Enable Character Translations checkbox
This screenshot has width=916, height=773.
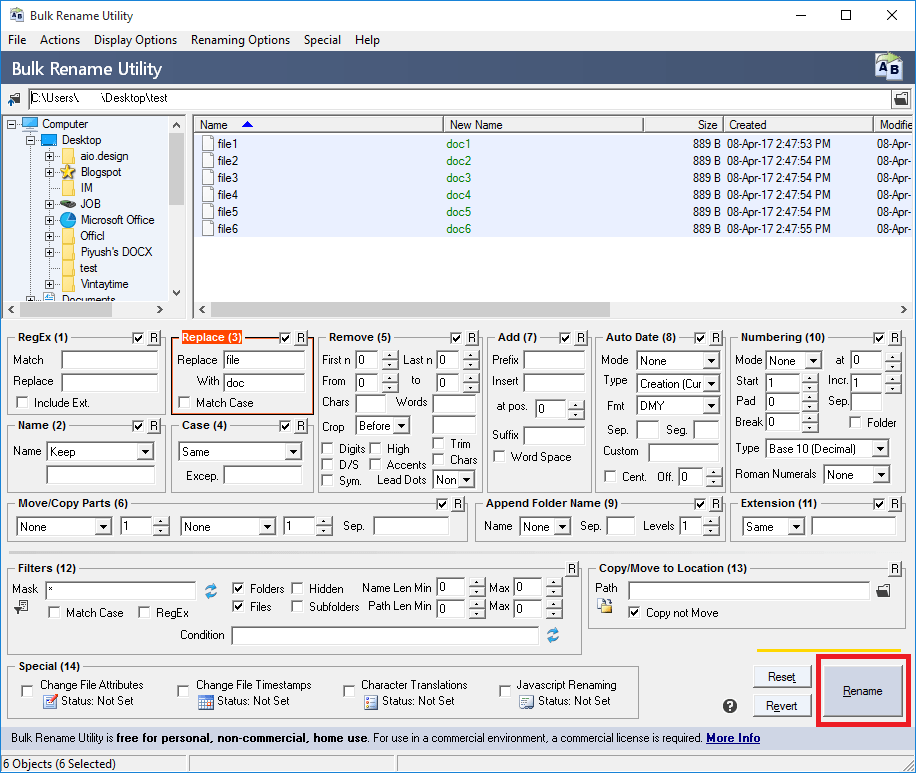click(x=349, y=691)
